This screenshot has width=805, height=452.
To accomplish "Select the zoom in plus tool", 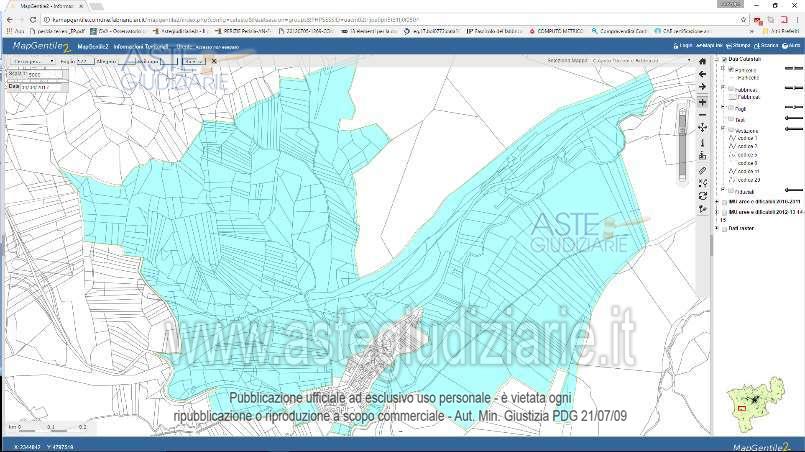I will click(703, 102).
